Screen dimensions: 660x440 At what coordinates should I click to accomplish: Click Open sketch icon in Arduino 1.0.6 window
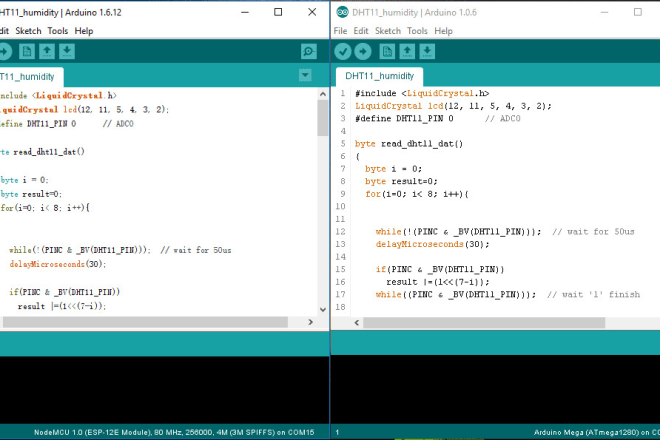(x=407, y=51)
